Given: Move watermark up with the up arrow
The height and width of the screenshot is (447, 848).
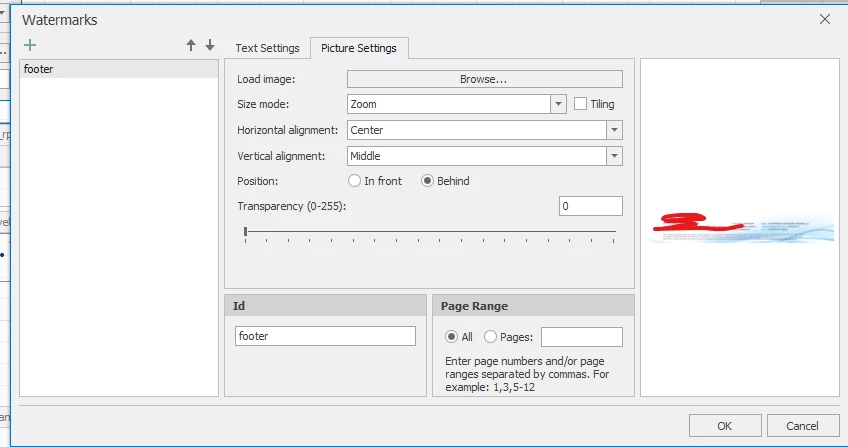Looking at the screenshot, I should click(x=191, y=46).
